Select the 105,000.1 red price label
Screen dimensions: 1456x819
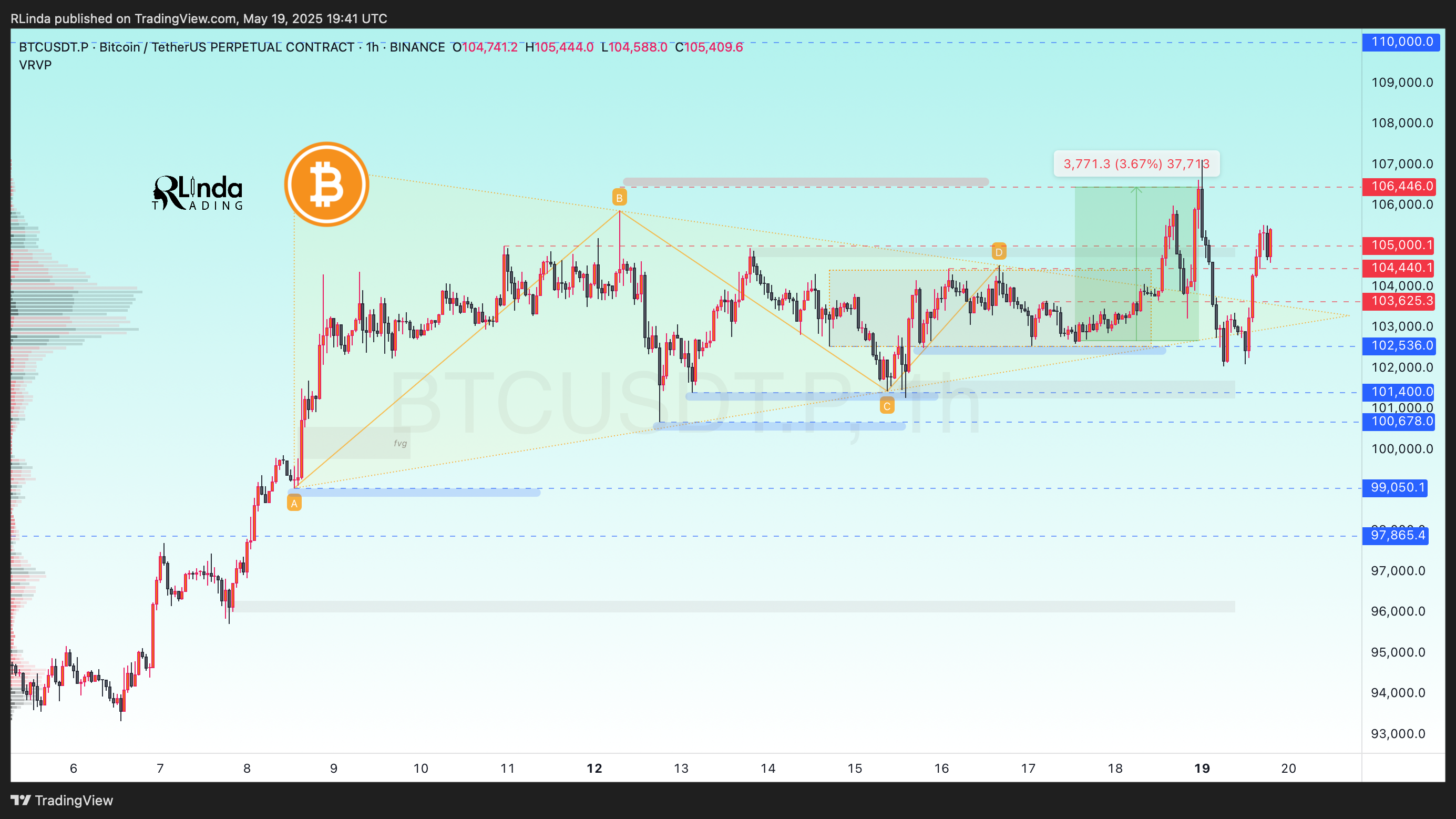(x=1398, y=245)
